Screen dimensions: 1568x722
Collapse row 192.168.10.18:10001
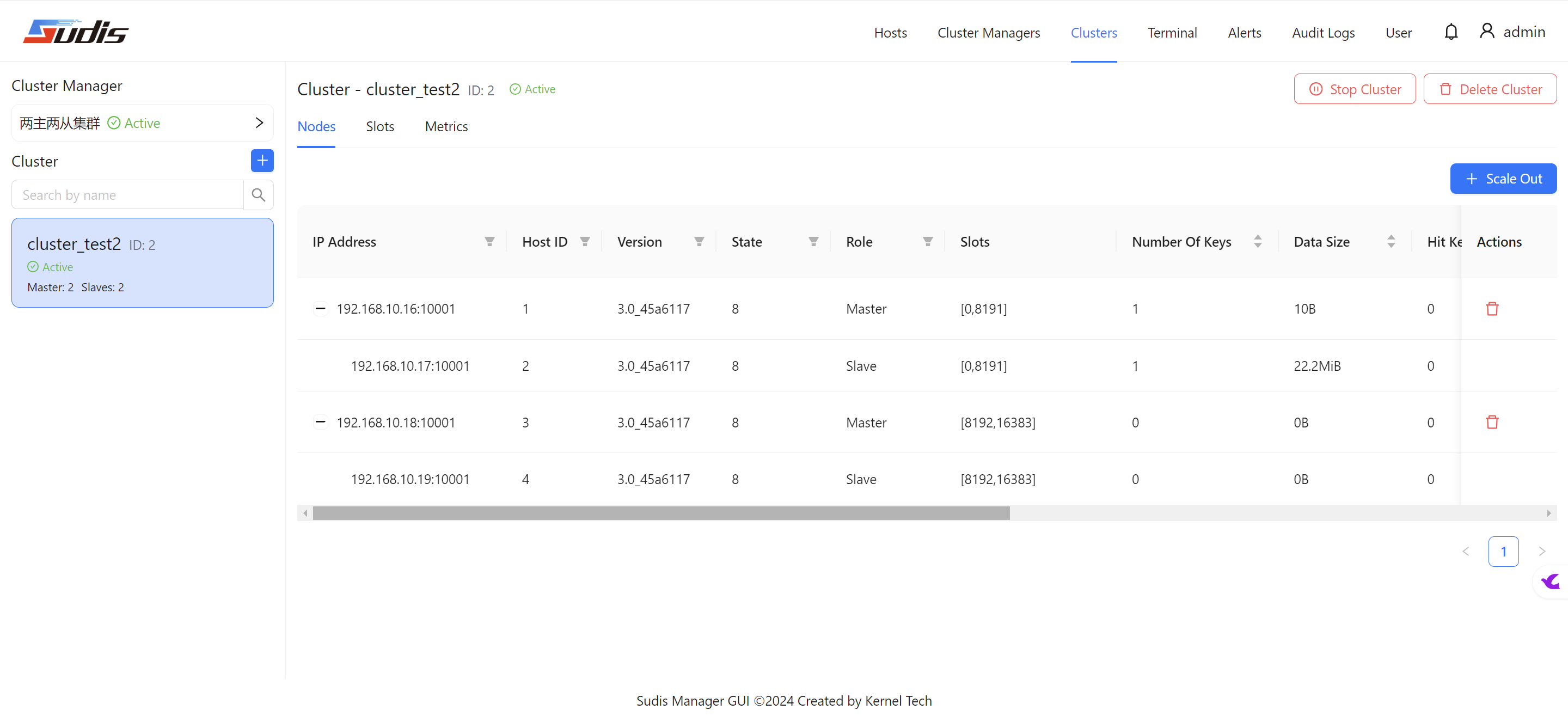tap(320, 422)
